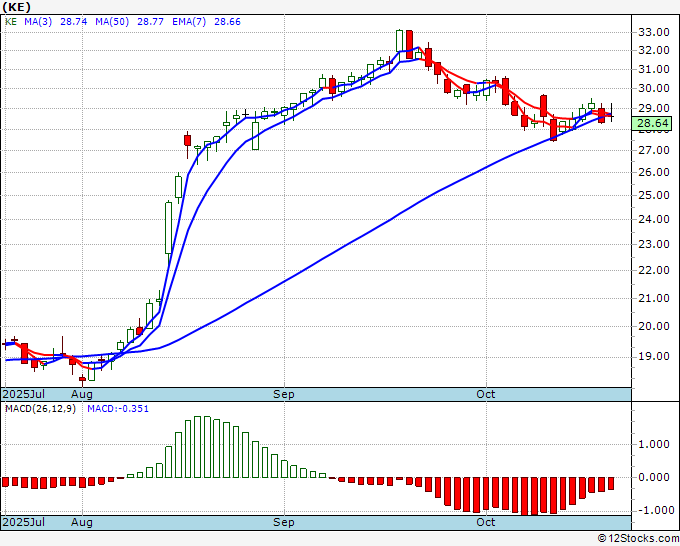Click the 27.00 price axis label
Image resolution: width=680 pixels, height=546 pixels.
click(x=654, y=150)
